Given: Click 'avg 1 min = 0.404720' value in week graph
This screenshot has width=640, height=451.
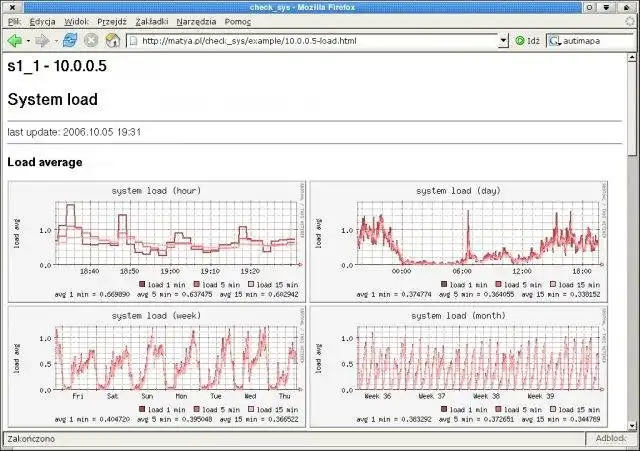Looking at the screenshot, I should pos(92,419).
